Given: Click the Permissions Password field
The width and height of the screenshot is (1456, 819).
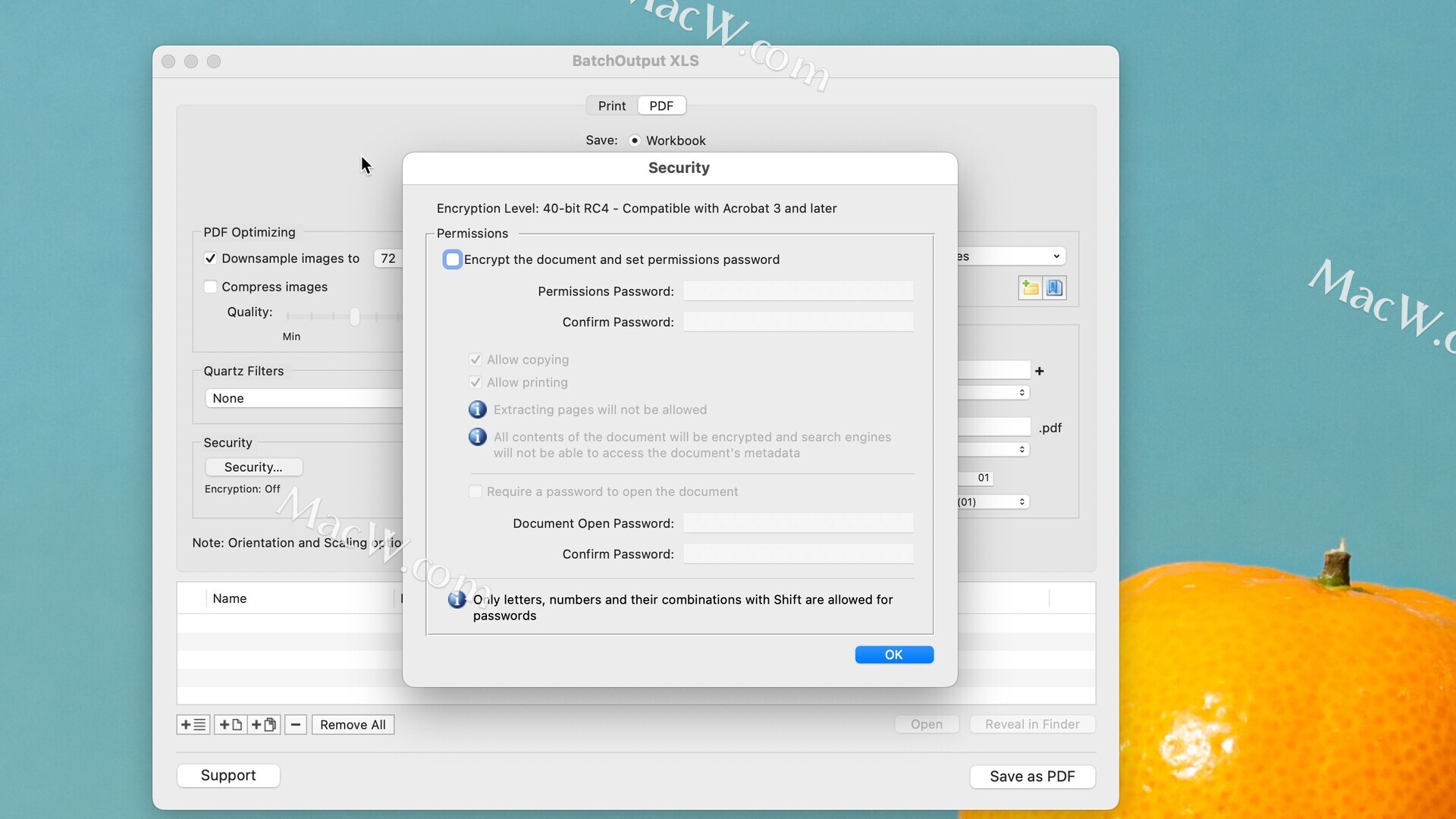Looking at the screenshot, I should (798, 291).
